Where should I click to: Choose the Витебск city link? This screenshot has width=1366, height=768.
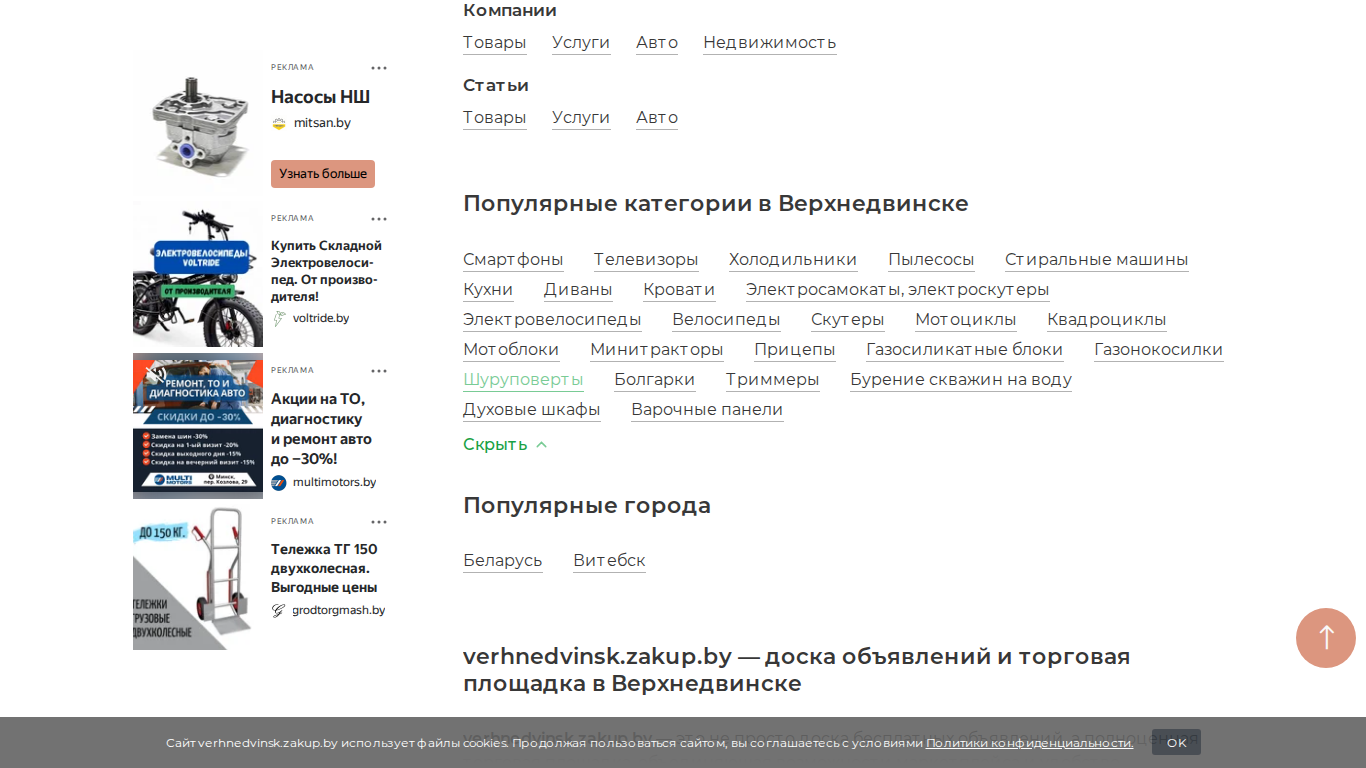610,561
